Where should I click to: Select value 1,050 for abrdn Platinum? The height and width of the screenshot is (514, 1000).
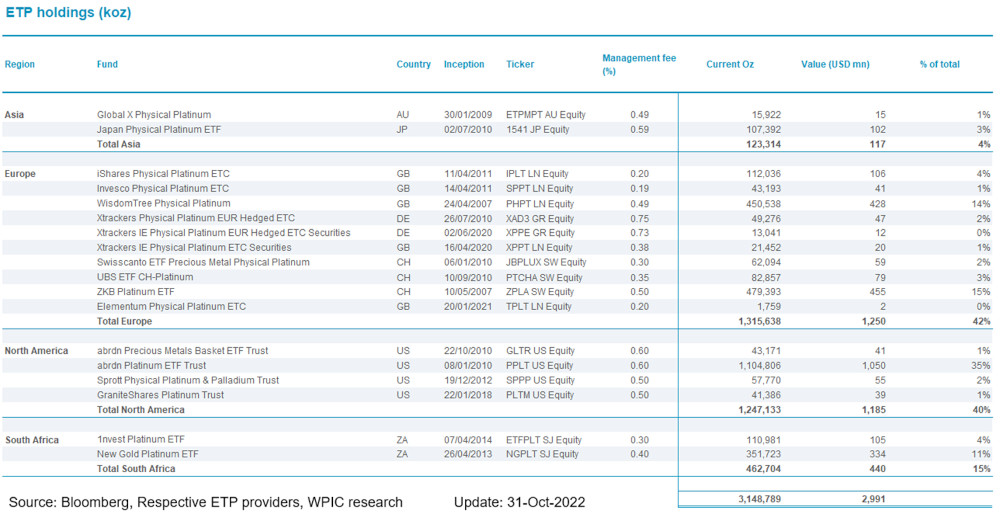coord(872,365)
